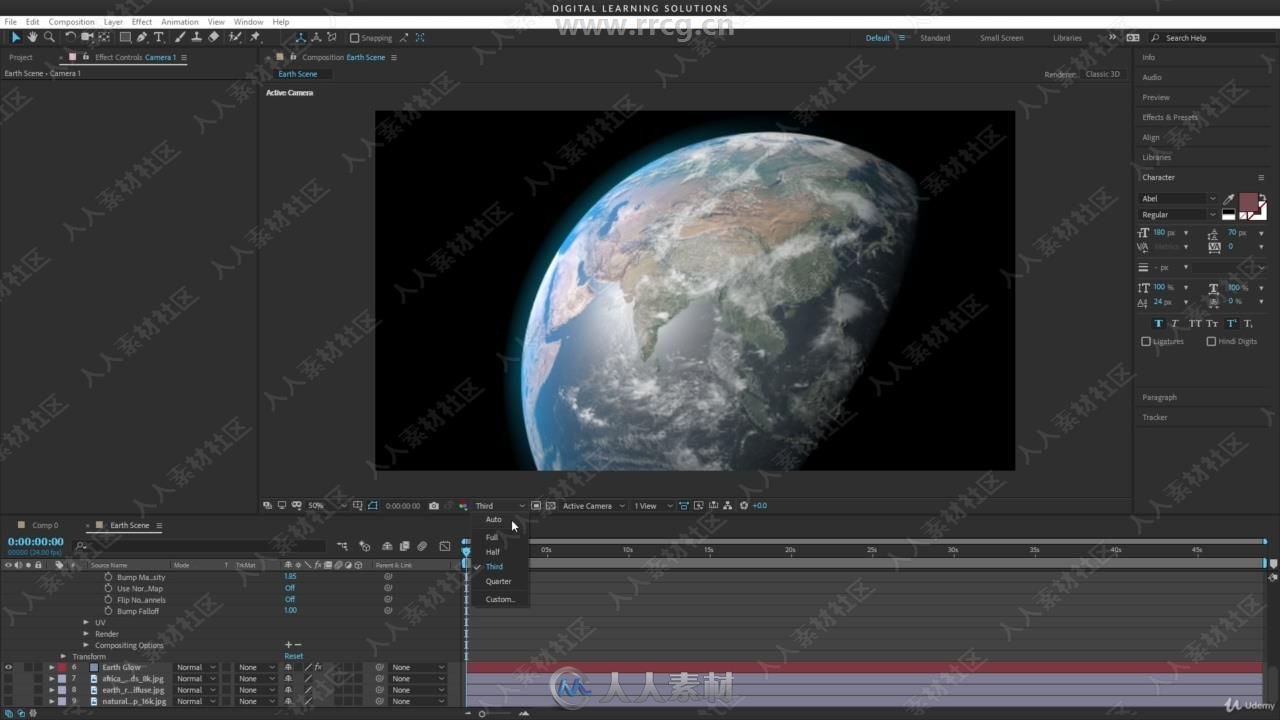Click the Graph Editor icon in timeline
Image resolution: width=1280 pixels, height=720 pixels.
(x=445, y=546)
